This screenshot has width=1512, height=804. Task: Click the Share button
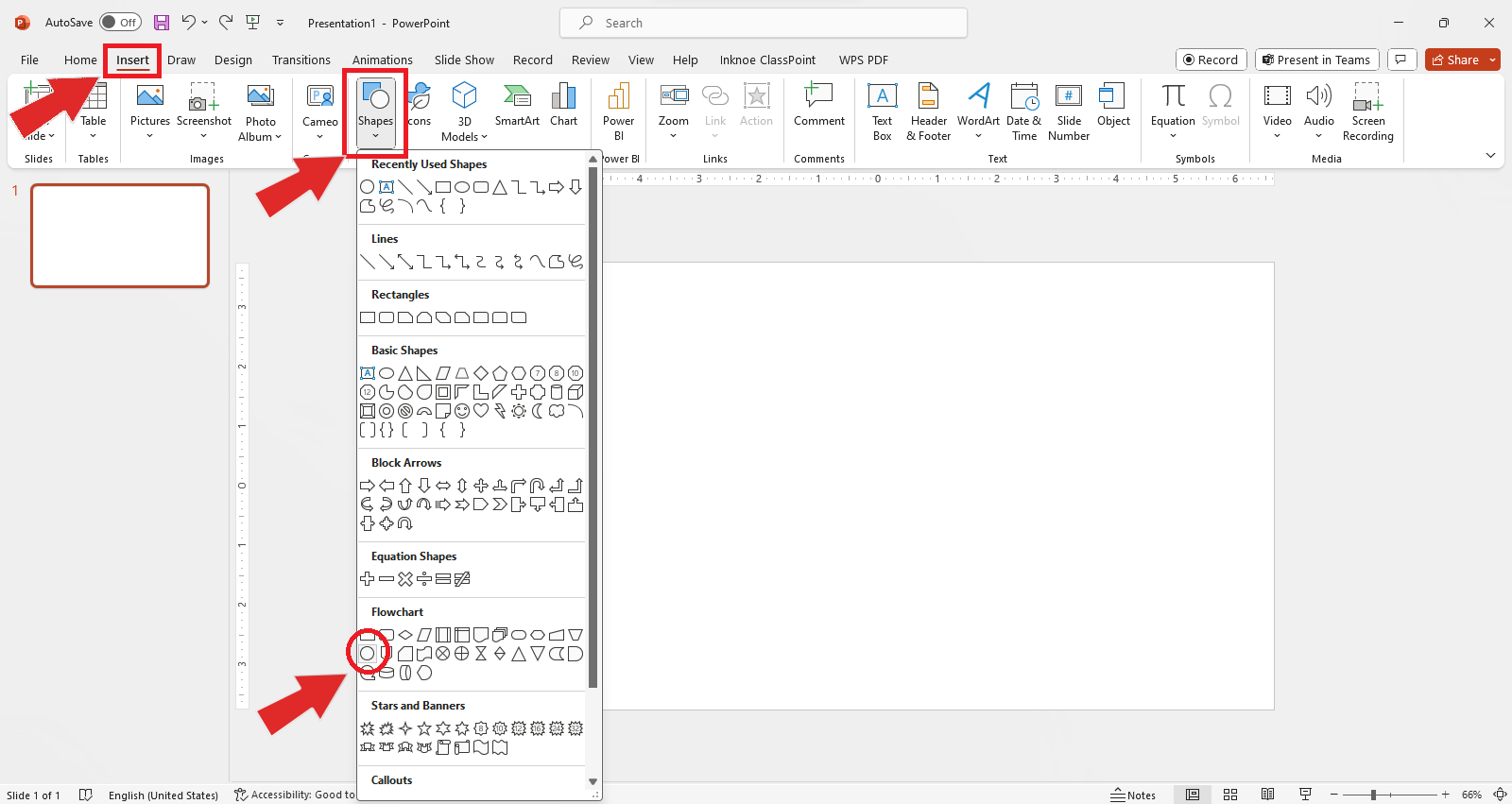[1455, 60]
